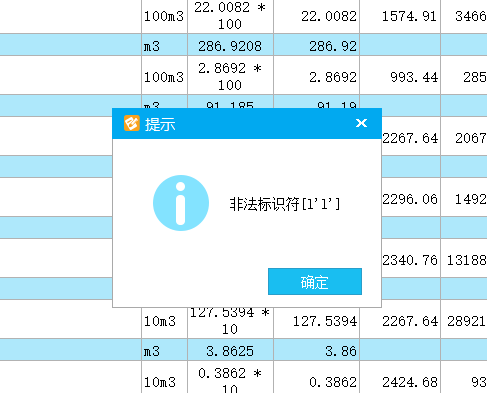Select the quantity cell 2.8692
The image size is (487, 393).
click(x=317, y=75)
